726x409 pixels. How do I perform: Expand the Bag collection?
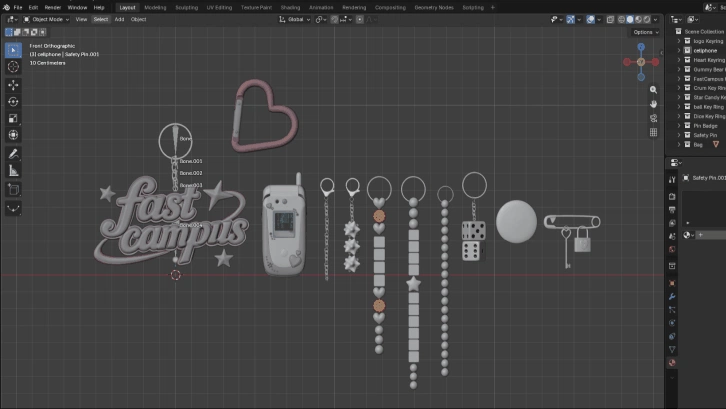coord(679,145)
